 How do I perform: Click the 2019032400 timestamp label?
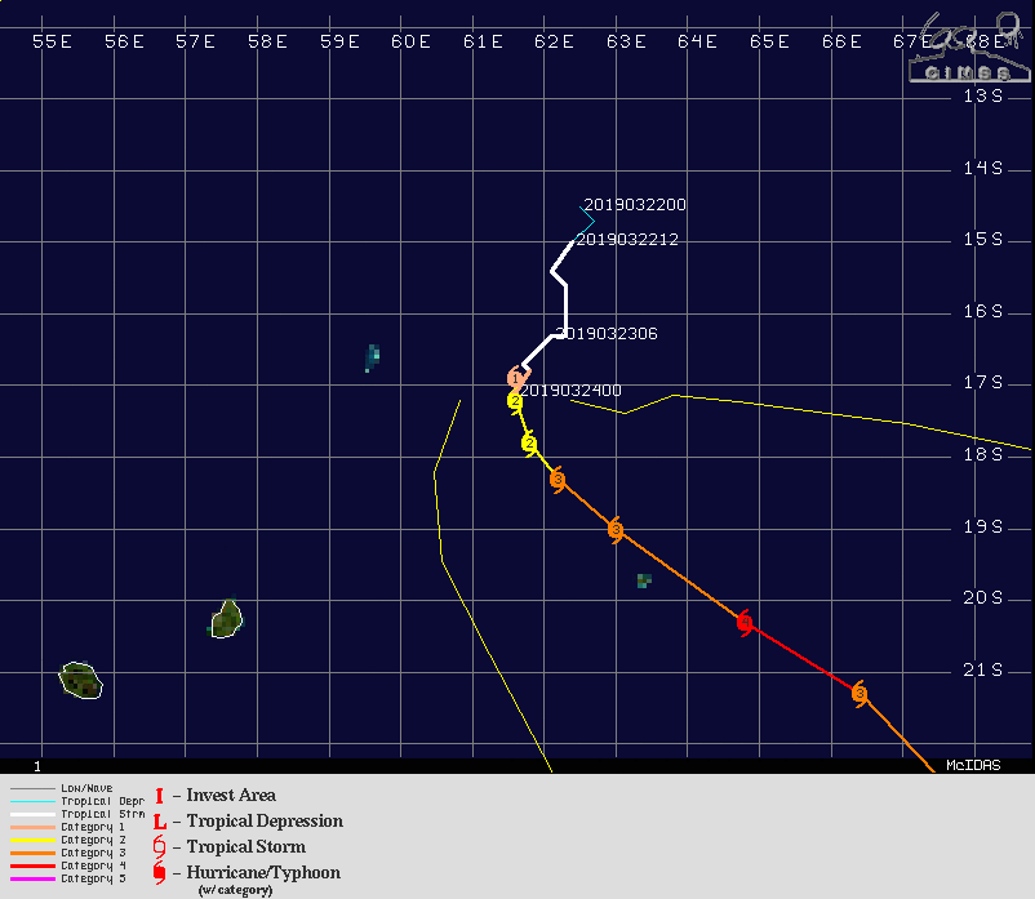click(x=571, y=390)
